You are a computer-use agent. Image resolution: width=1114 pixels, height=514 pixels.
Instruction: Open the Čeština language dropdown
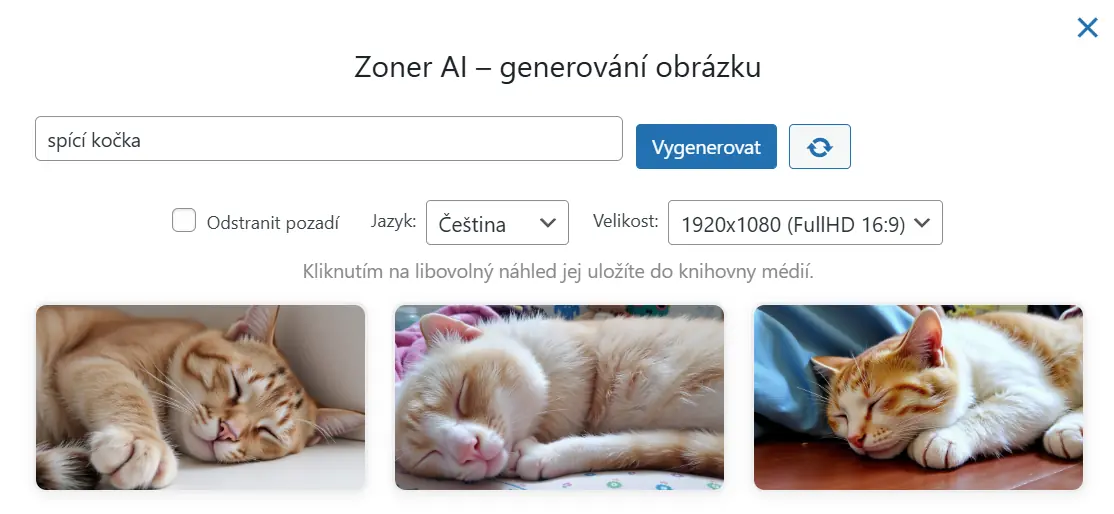pyautogui.click(x=497, y=223)
